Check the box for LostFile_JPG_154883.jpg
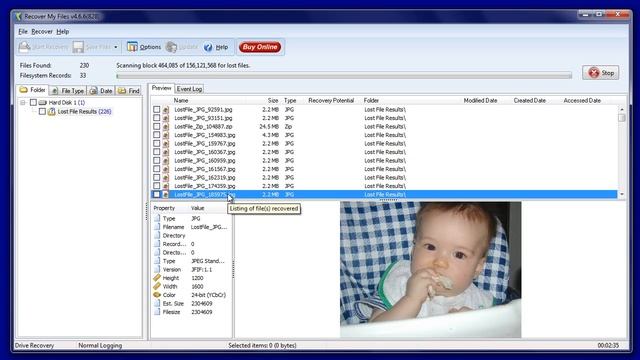 pyautogui.click(x=157, y=135)
